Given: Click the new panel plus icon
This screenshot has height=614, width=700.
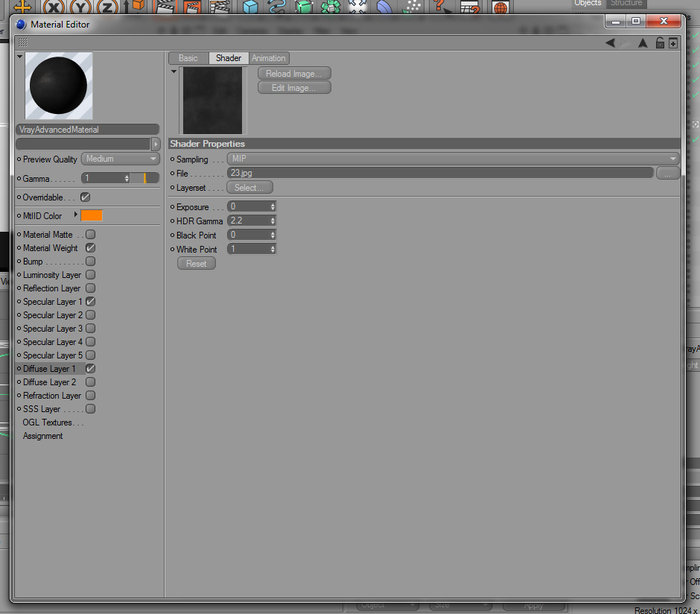Looking at the screenshot, I should click(673, 43).
